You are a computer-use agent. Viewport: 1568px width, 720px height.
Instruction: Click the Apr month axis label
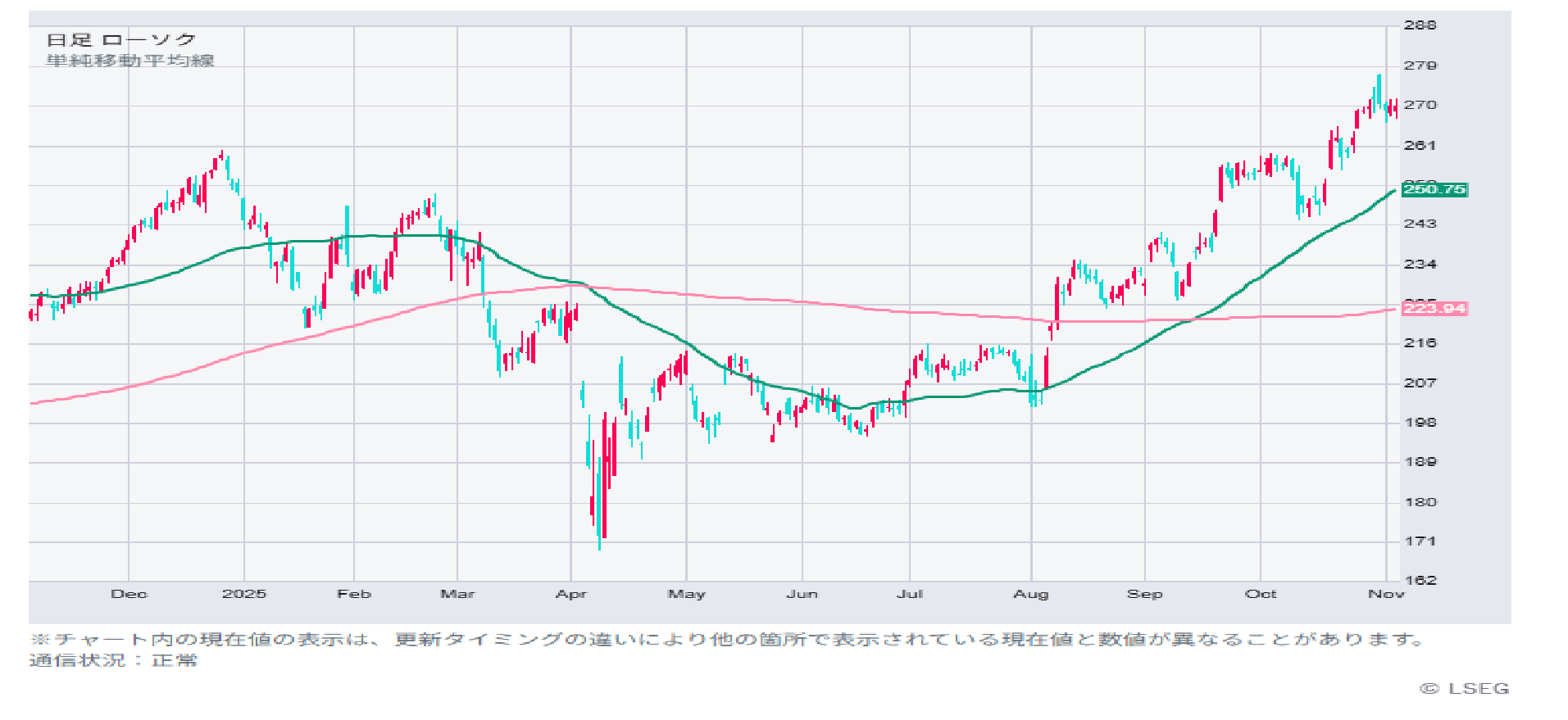571,594
